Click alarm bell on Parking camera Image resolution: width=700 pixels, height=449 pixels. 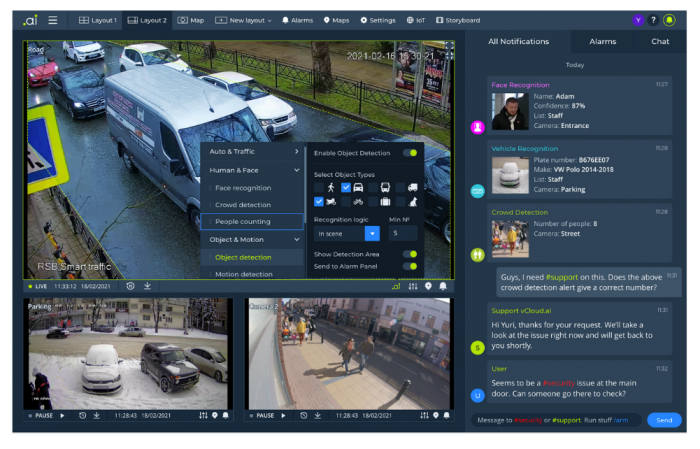225,416
